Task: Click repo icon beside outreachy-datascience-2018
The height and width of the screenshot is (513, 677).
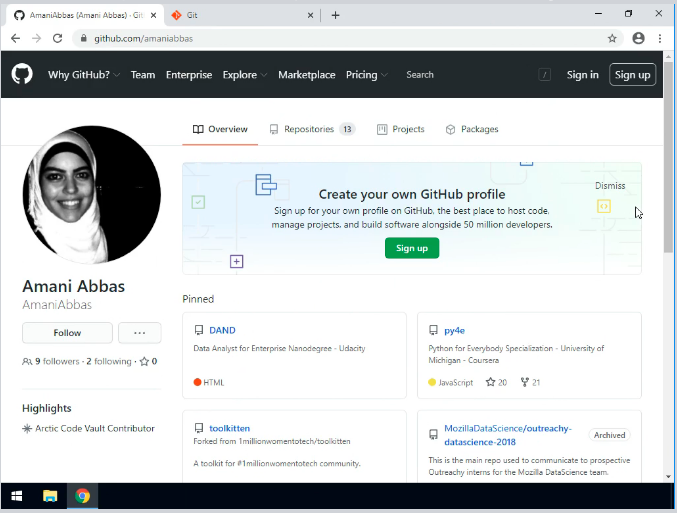Action: (x=433, y=434)
